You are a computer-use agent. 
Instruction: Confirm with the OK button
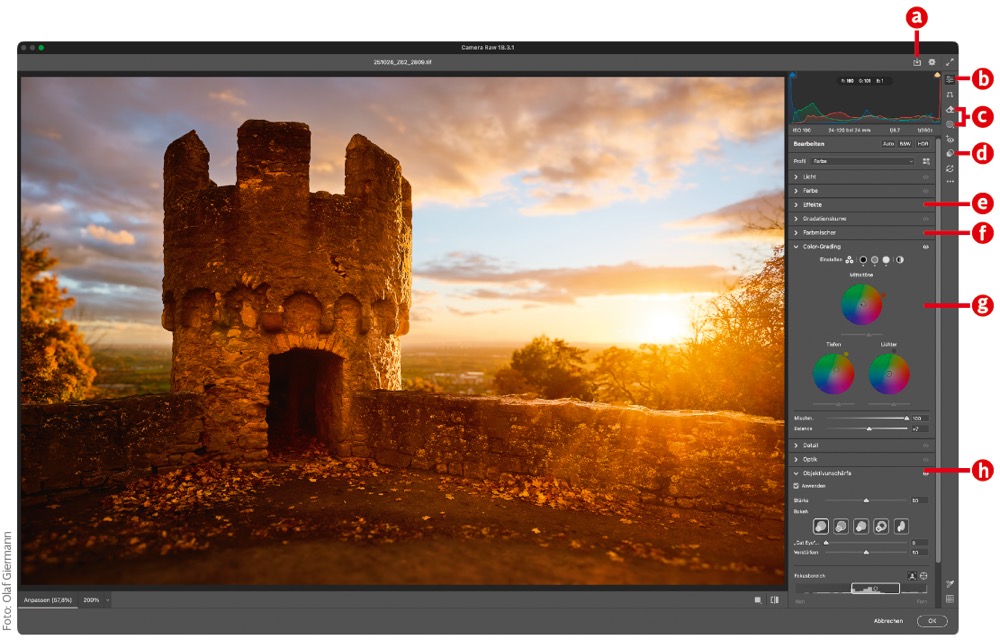(932, 621)
